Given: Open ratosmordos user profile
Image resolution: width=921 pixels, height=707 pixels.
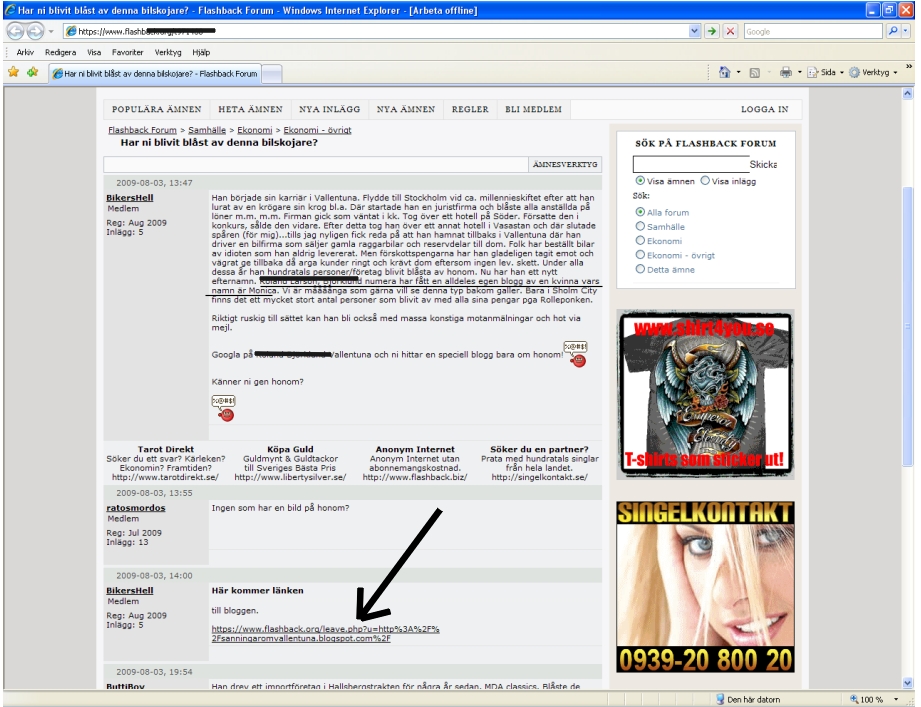Looking at the screenshot, I should pos(136,508).
